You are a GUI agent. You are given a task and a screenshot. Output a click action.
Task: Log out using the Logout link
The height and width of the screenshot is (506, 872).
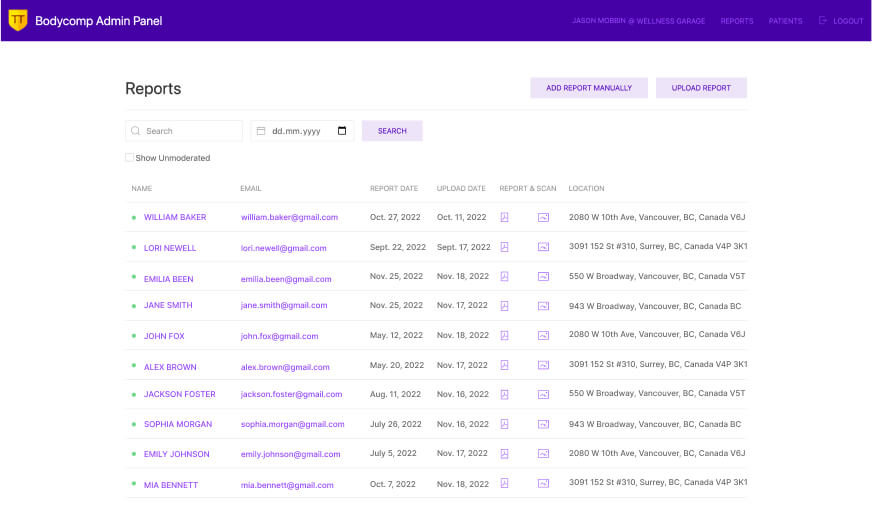pos(841,21)
